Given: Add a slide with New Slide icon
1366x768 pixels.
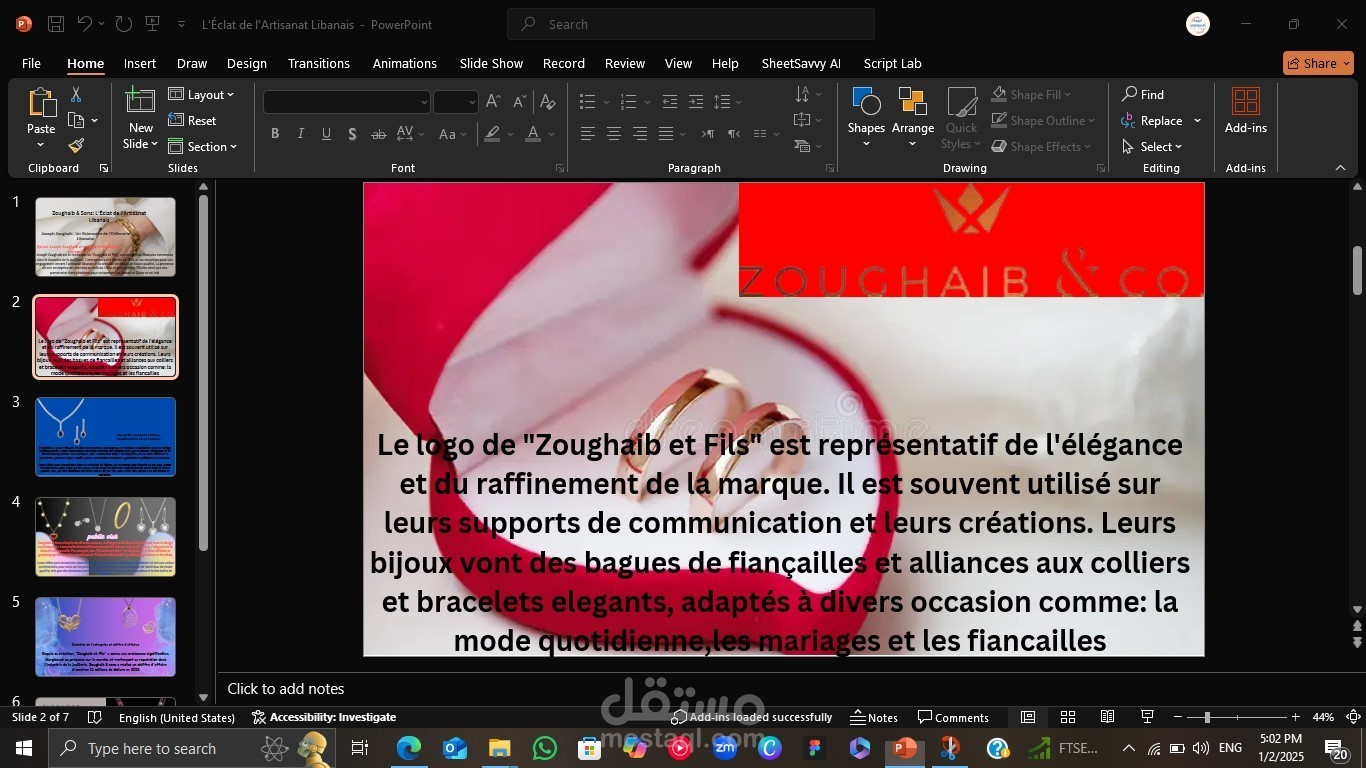Looking at the screenshot, I should coord(140,101).
